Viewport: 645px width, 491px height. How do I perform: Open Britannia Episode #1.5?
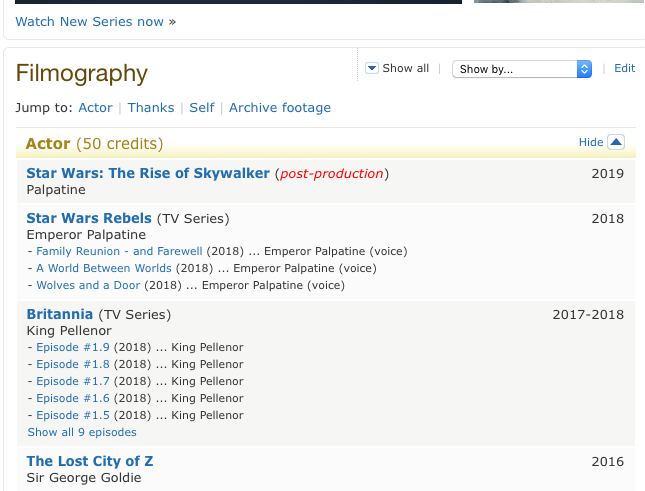coord(73,415)
